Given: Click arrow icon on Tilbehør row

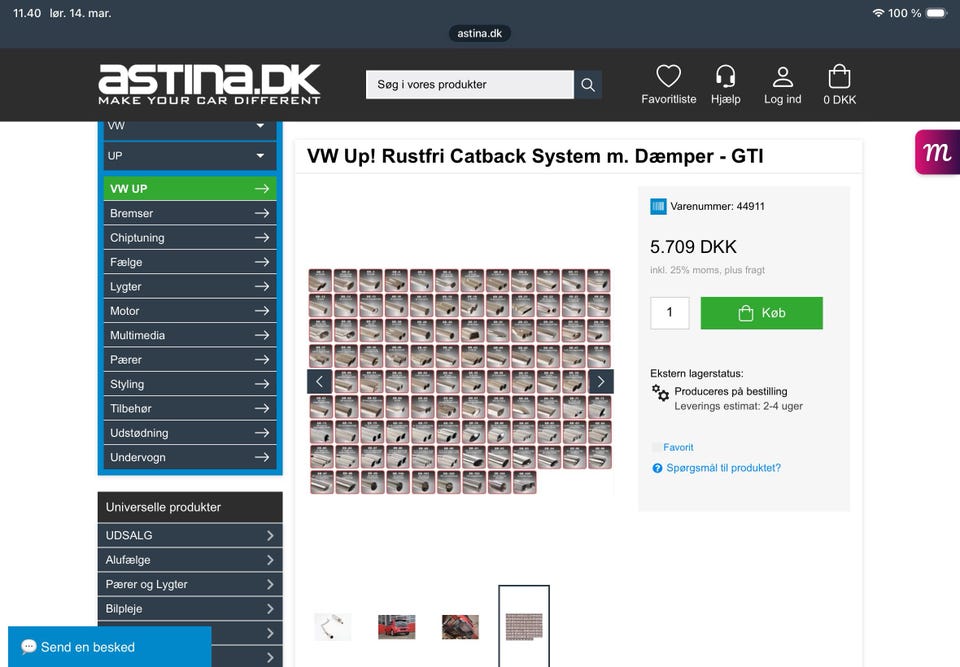Looking at the screenshot, I should click(262, 409).
